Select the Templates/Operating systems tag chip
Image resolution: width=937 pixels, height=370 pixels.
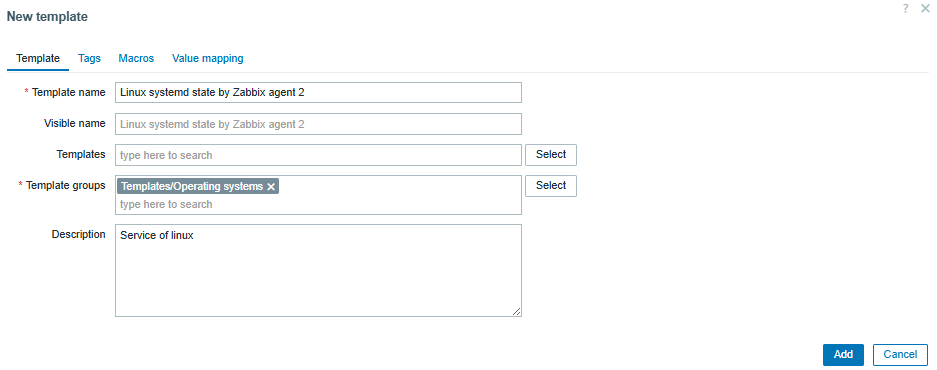coord(192,186)
